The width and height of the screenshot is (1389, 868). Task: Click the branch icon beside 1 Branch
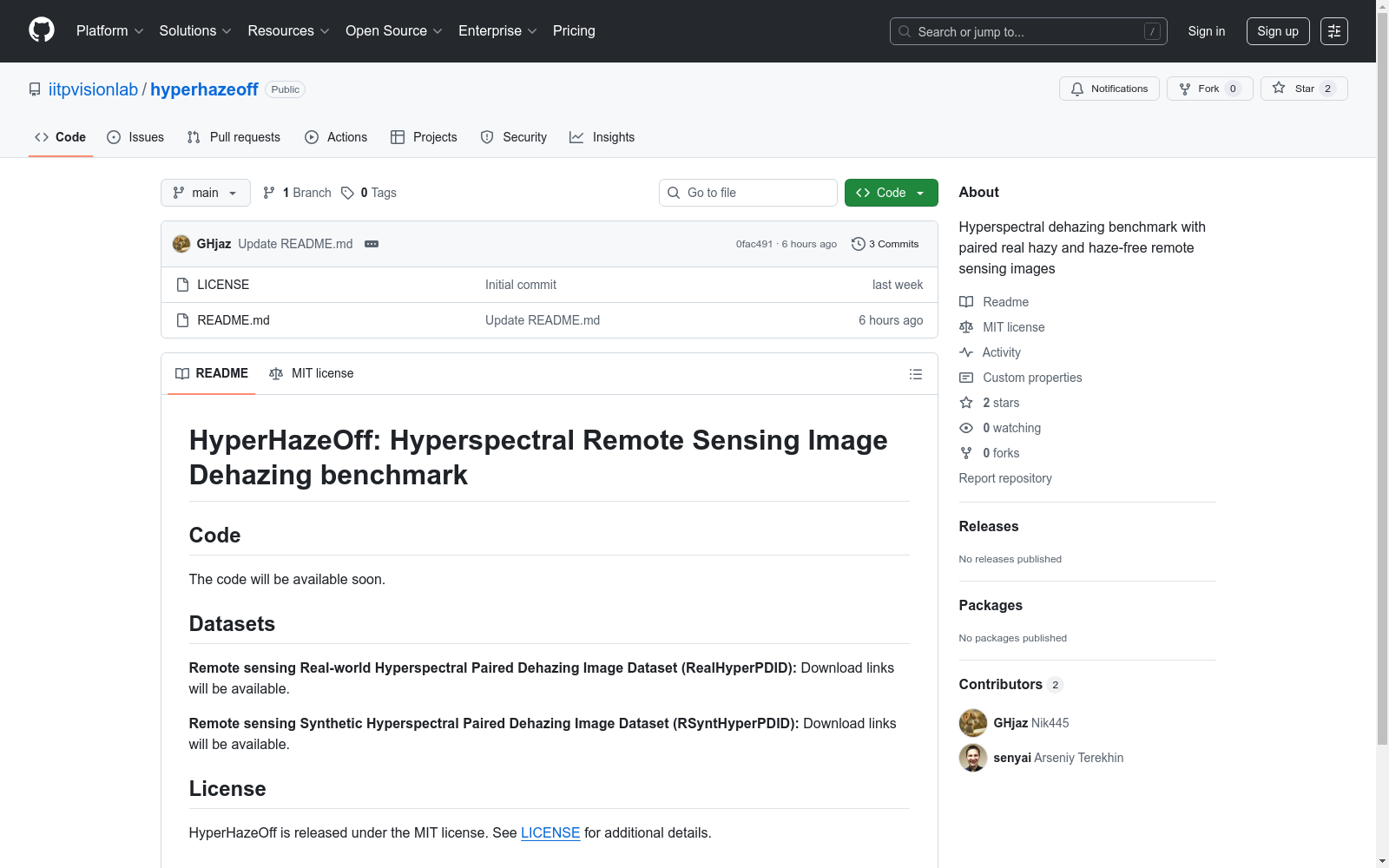click(269, 193)
